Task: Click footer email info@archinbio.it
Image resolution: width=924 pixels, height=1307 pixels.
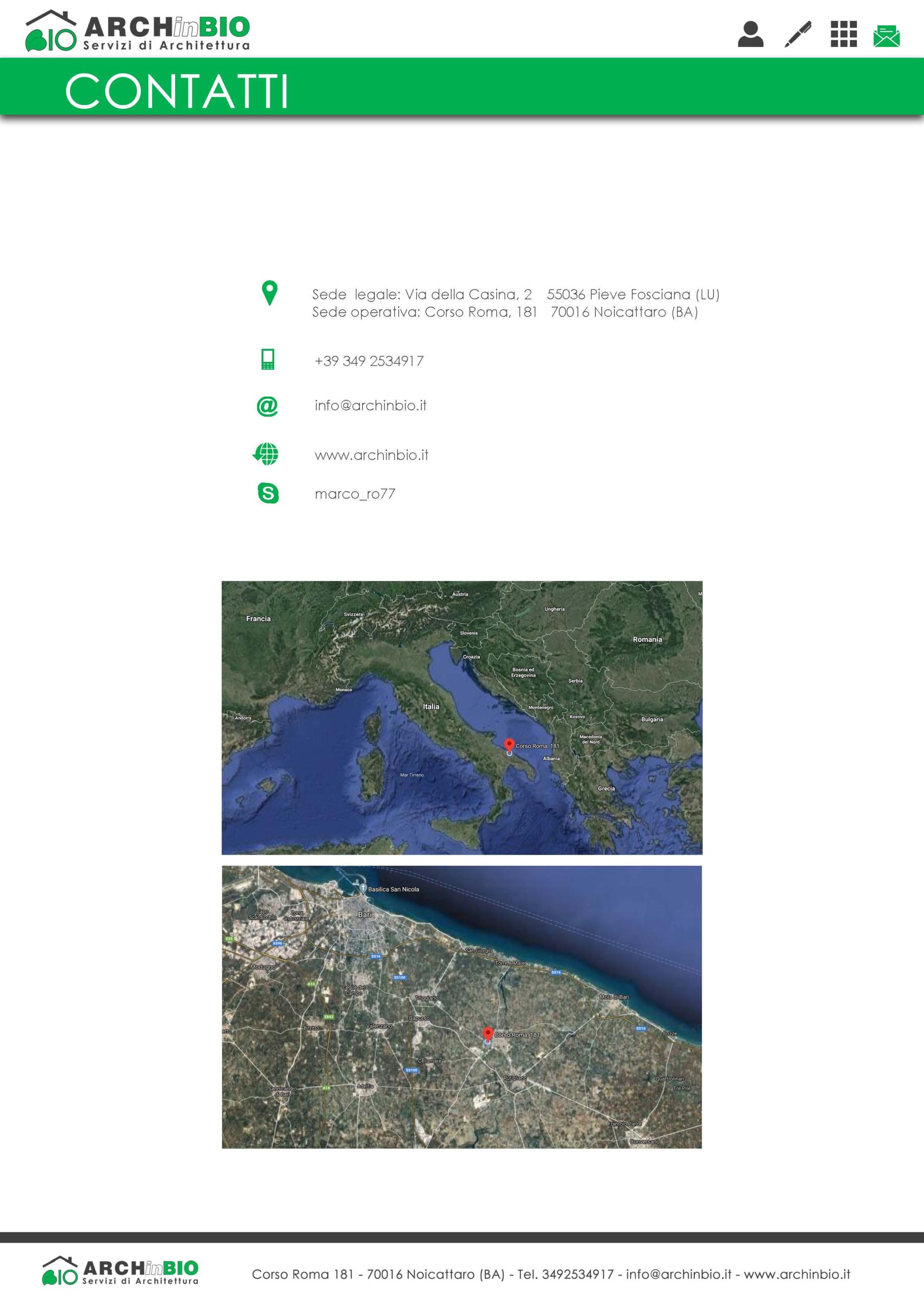Action: click(x=678, y=1274)
